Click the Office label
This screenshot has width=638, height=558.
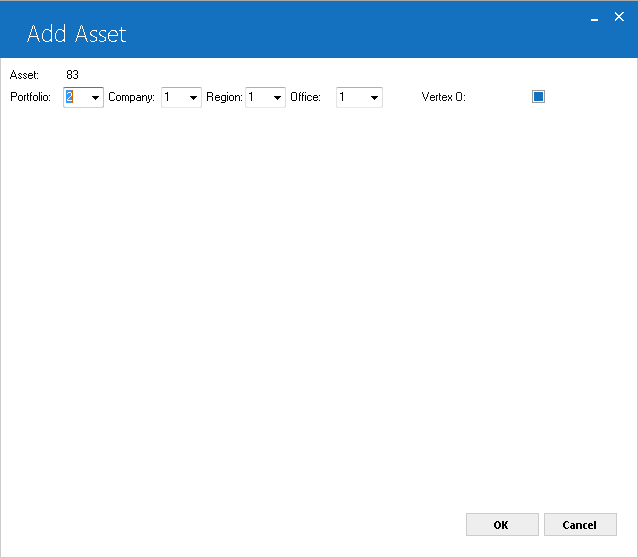coord(305,97)
